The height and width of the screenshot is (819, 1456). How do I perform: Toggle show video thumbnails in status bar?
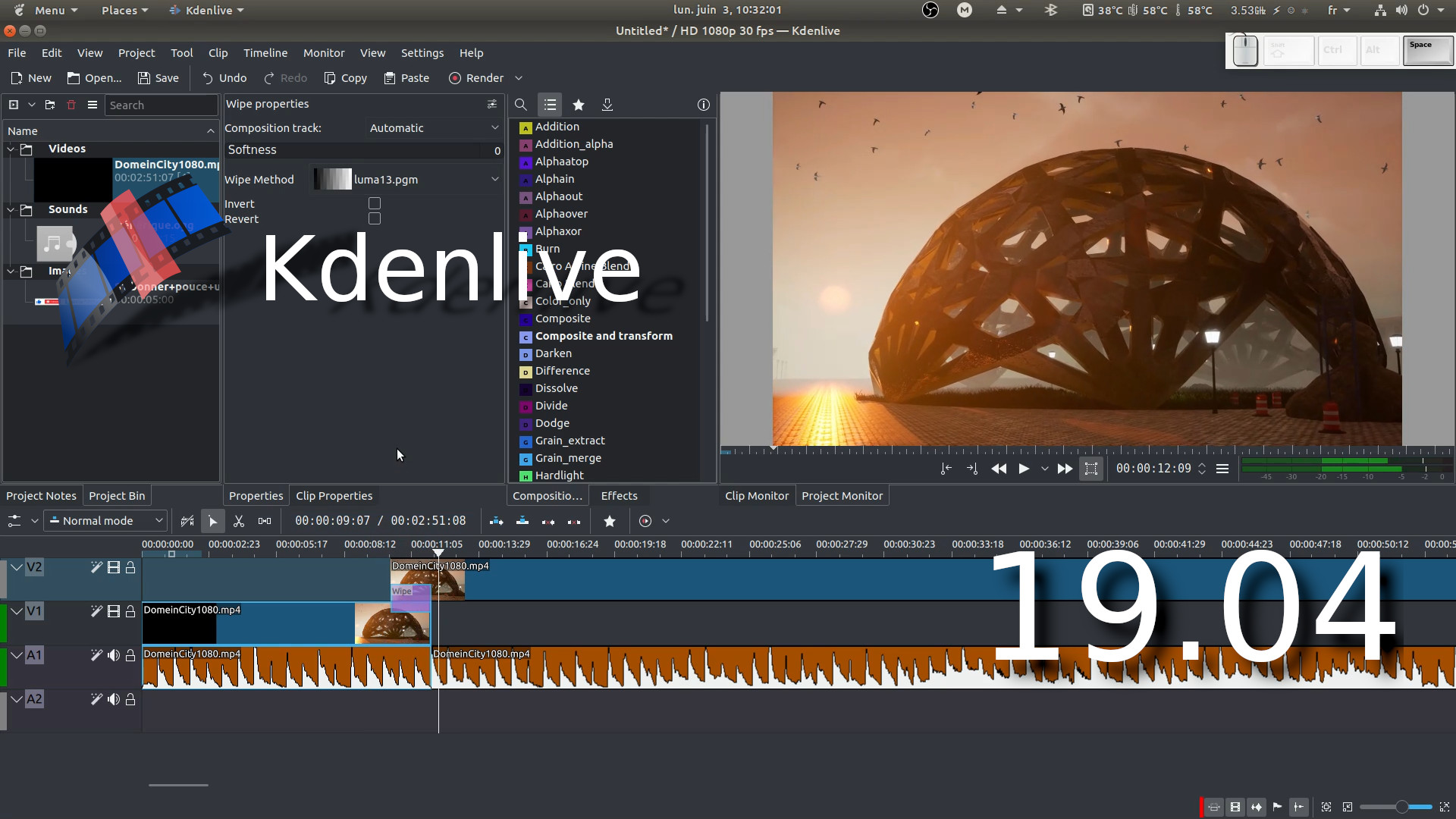pyautogui.click(x=1235, y=807)
